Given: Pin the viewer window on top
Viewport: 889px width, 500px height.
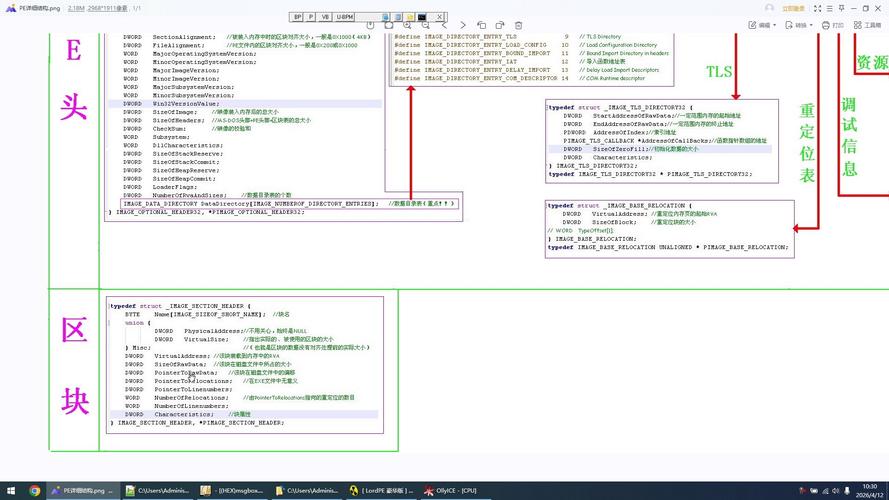Looking at the screenshot, I should 841,9.
